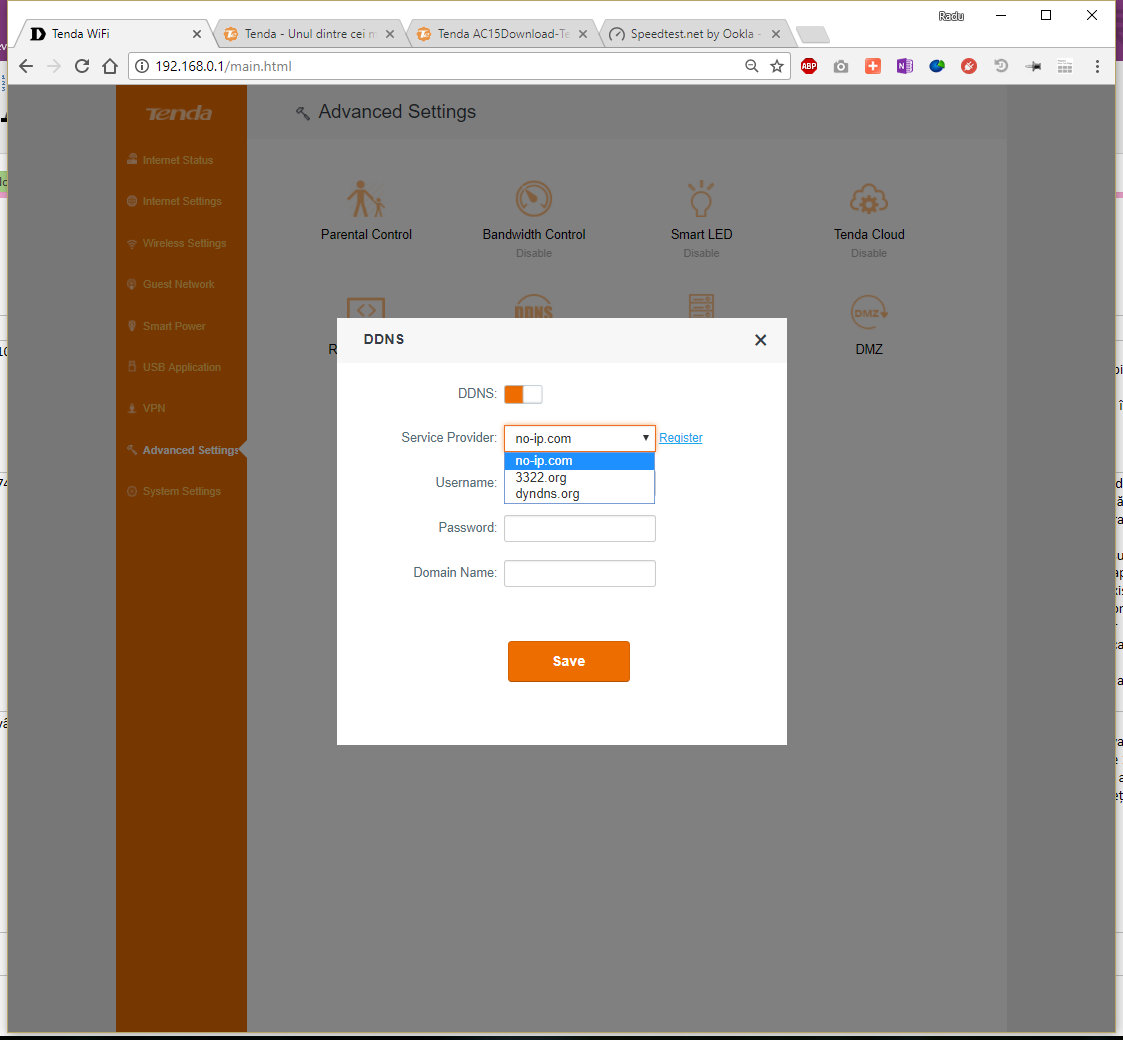Click the address bar URL
Screen dimensions: 1123x1040
(x=223, y=66)
